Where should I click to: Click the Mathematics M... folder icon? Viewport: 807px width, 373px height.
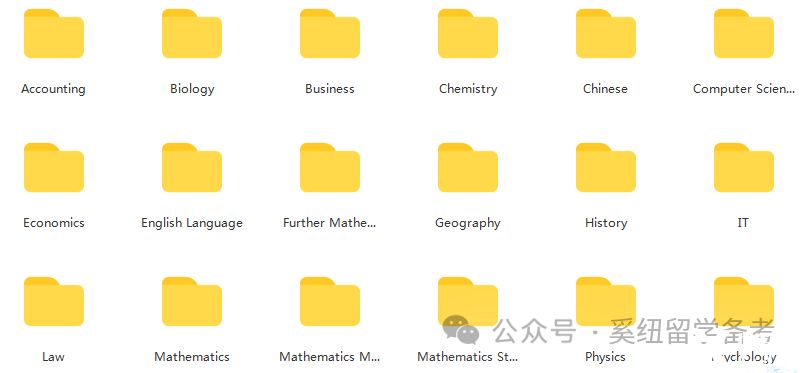point(330,301)
